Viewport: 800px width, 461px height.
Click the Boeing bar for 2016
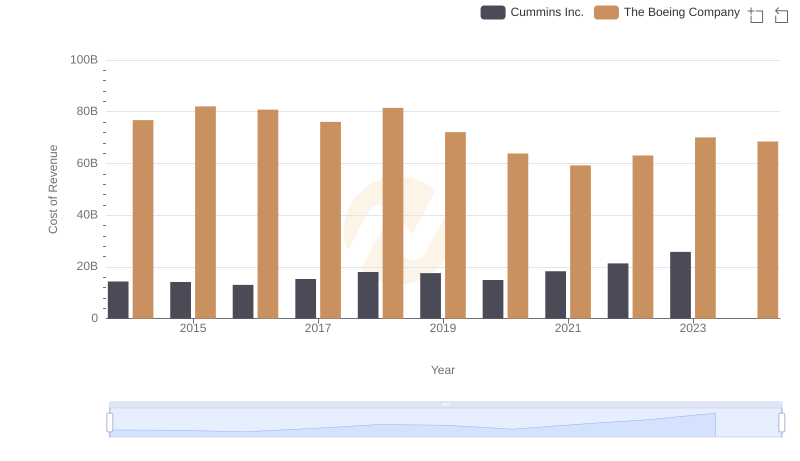pyautogui.click(x=268, y=214)
